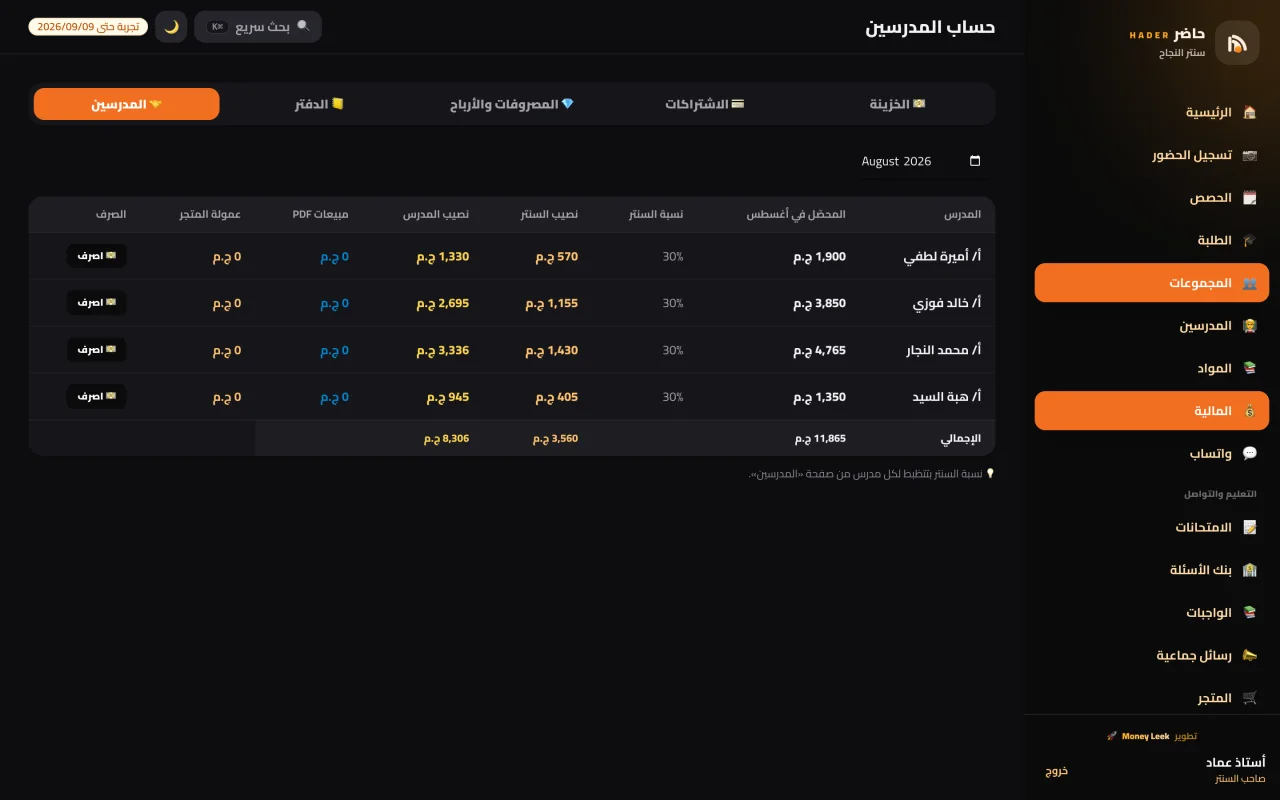Click the cart icon beside المتجر
1280x800 pixels.
[1249, 698]
